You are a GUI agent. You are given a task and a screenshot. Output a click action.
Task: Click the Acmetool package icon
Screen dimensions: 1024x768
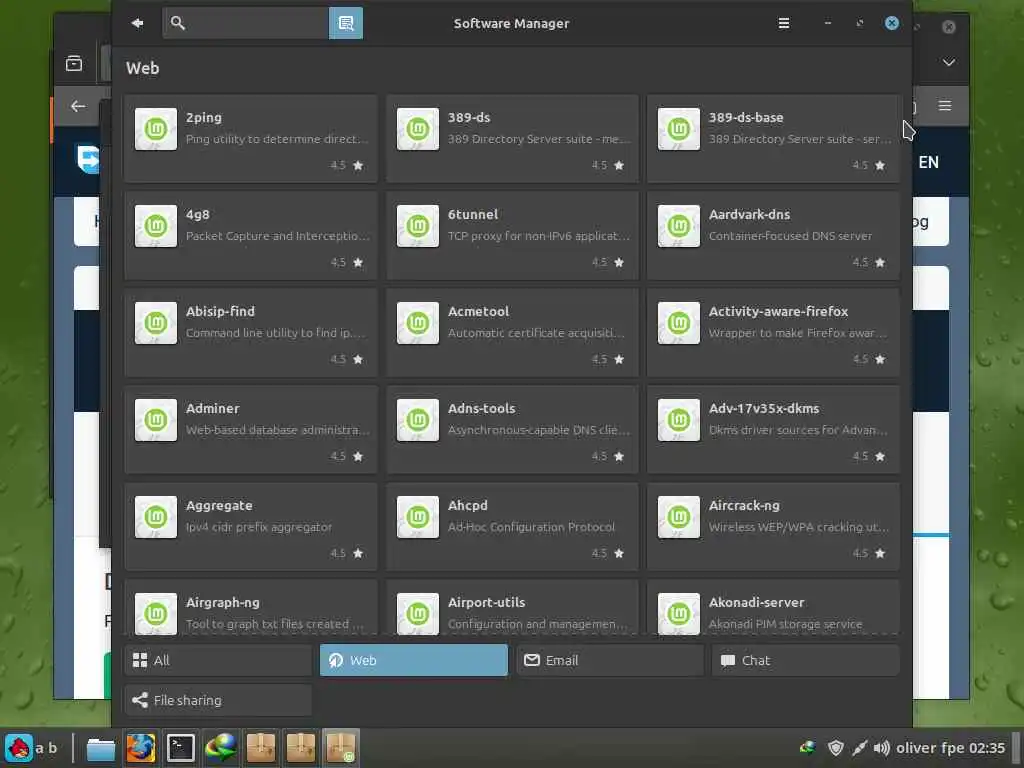pyautogui.click(x=418, y=323)
